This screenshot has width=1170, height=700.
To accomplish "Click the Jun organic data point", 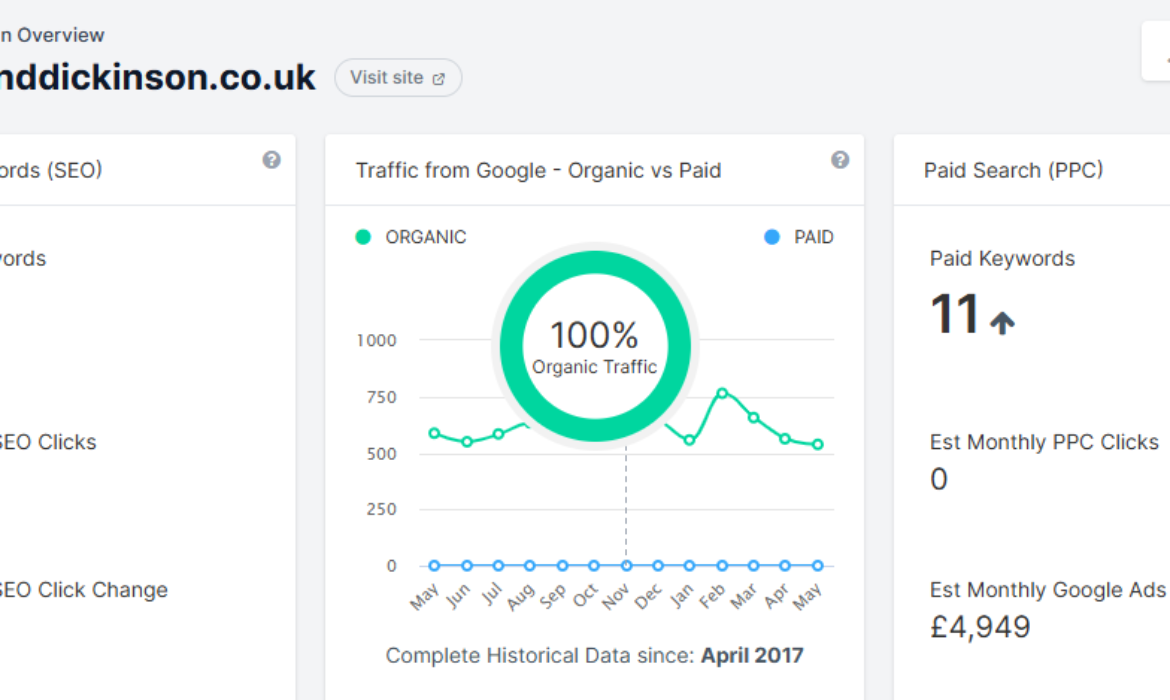I will [467, 442].
